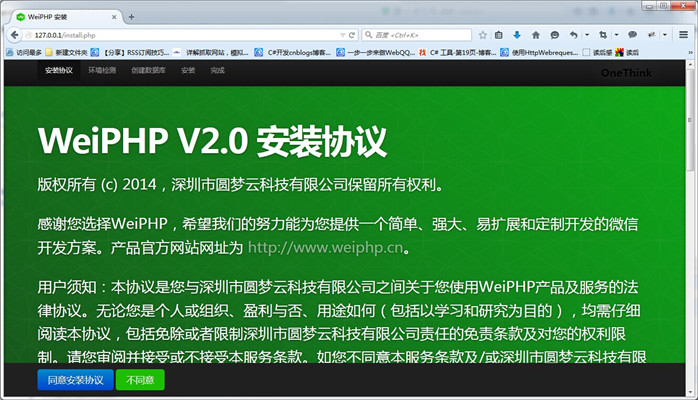Click the OneThink brand link
Image resolution: width=698 pixels, height=400 pixels.
(x=626, y=73)
